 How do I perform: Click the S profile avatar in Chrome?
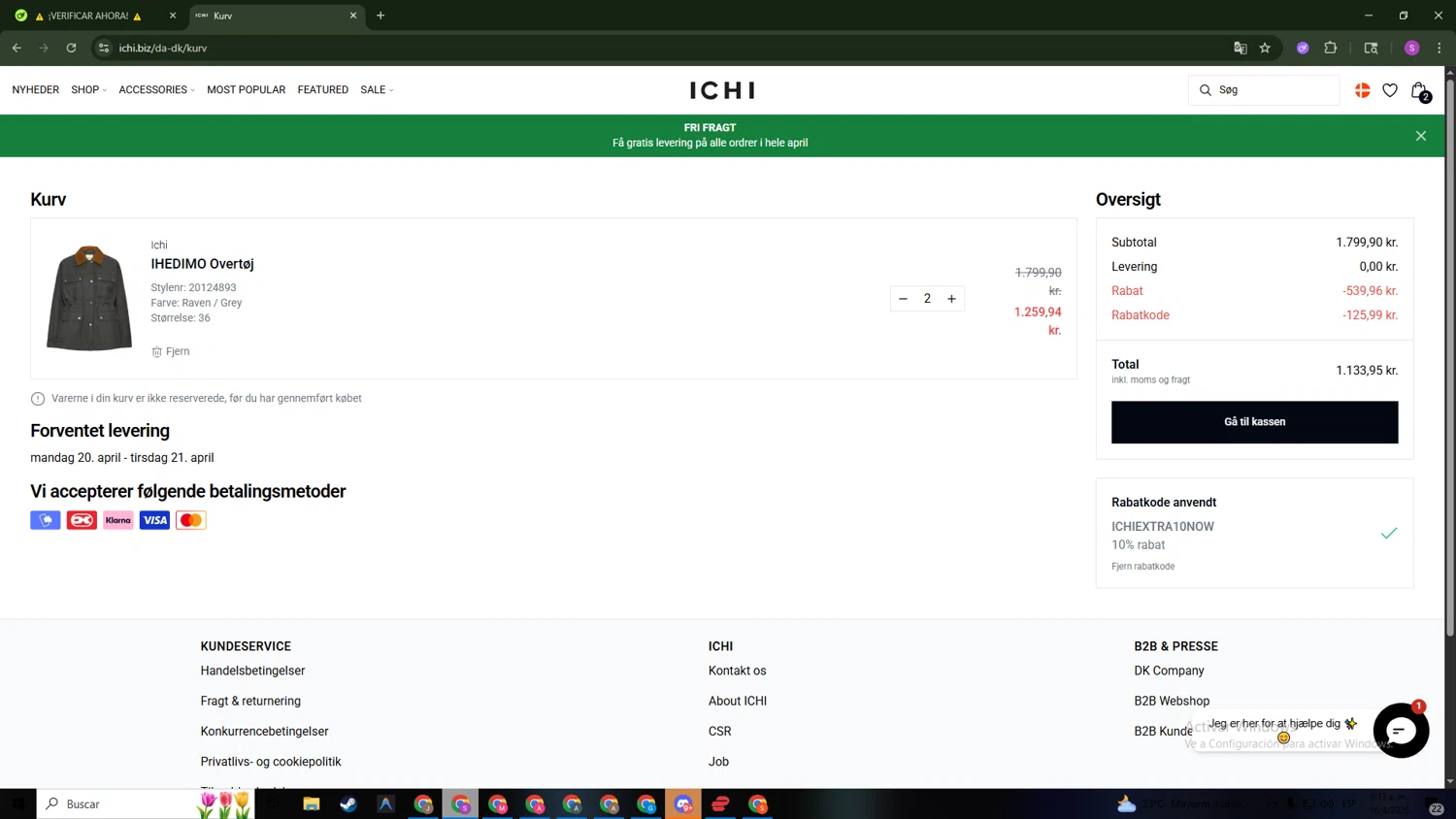coord(1411,48)
